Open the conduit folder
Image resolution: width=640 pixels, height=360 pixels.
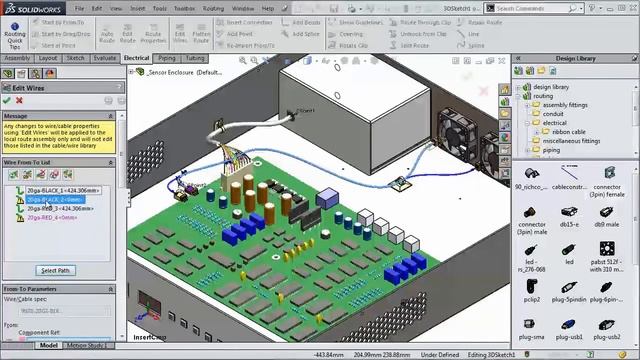click(x=553, y=114)
